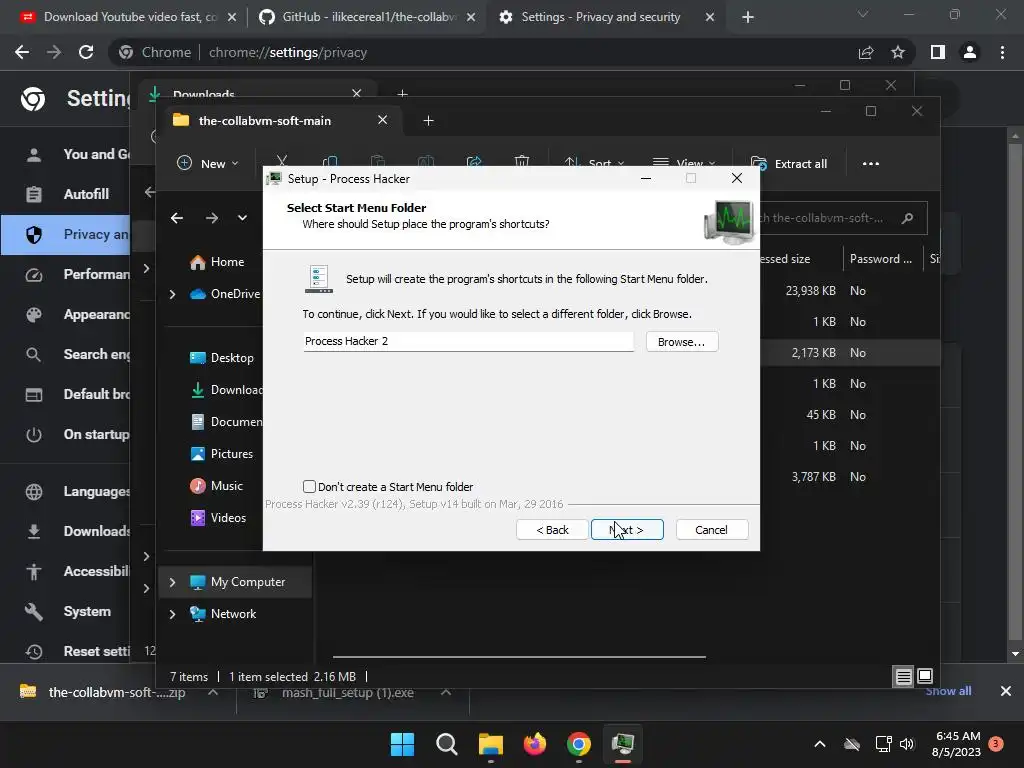Select Home in Explorer navigation pane
Viewport: 1024px width, 768px height.
(x=218, y=262)
